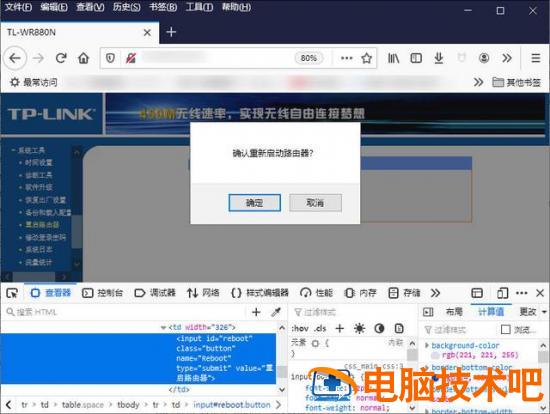Click the 过滤样式 filter field in rules
Image resolution: width=550 pixels, height=414 pixels.
pos(354,312)
